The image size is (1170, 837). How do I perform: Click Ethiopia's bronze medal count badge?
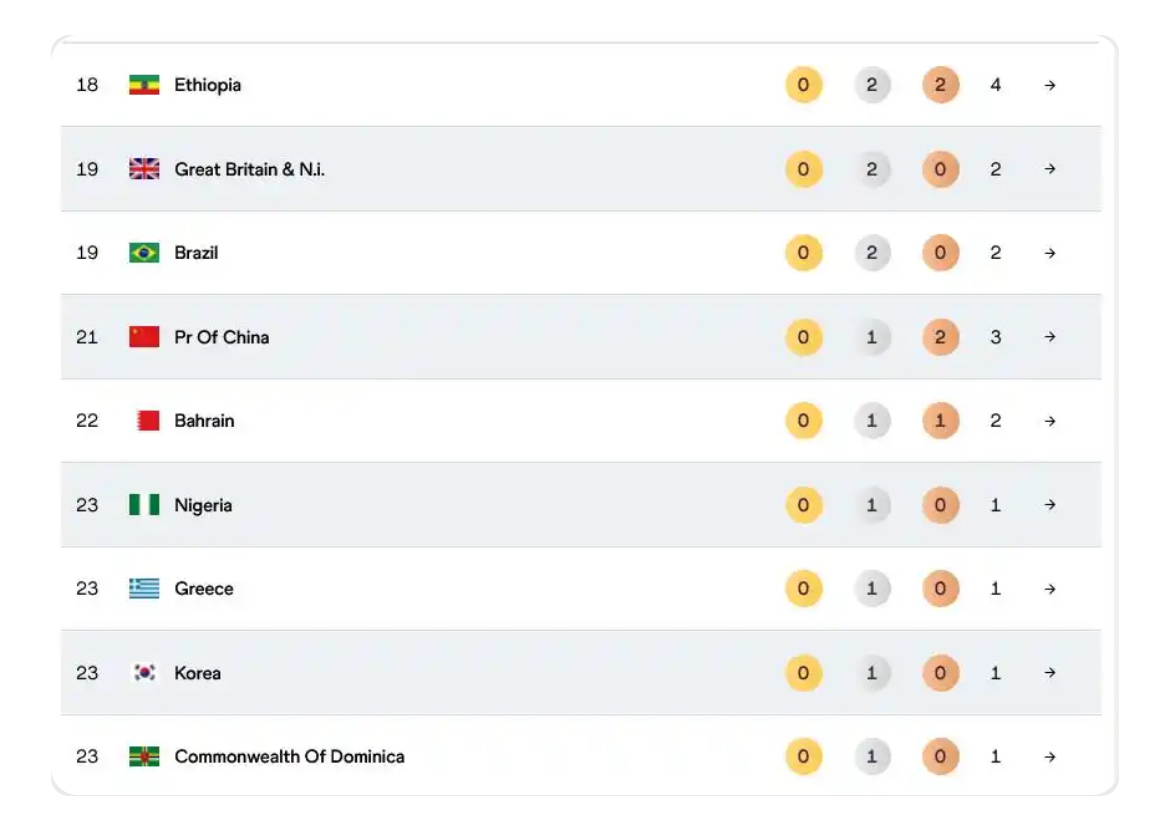click(x=940, y=85)
